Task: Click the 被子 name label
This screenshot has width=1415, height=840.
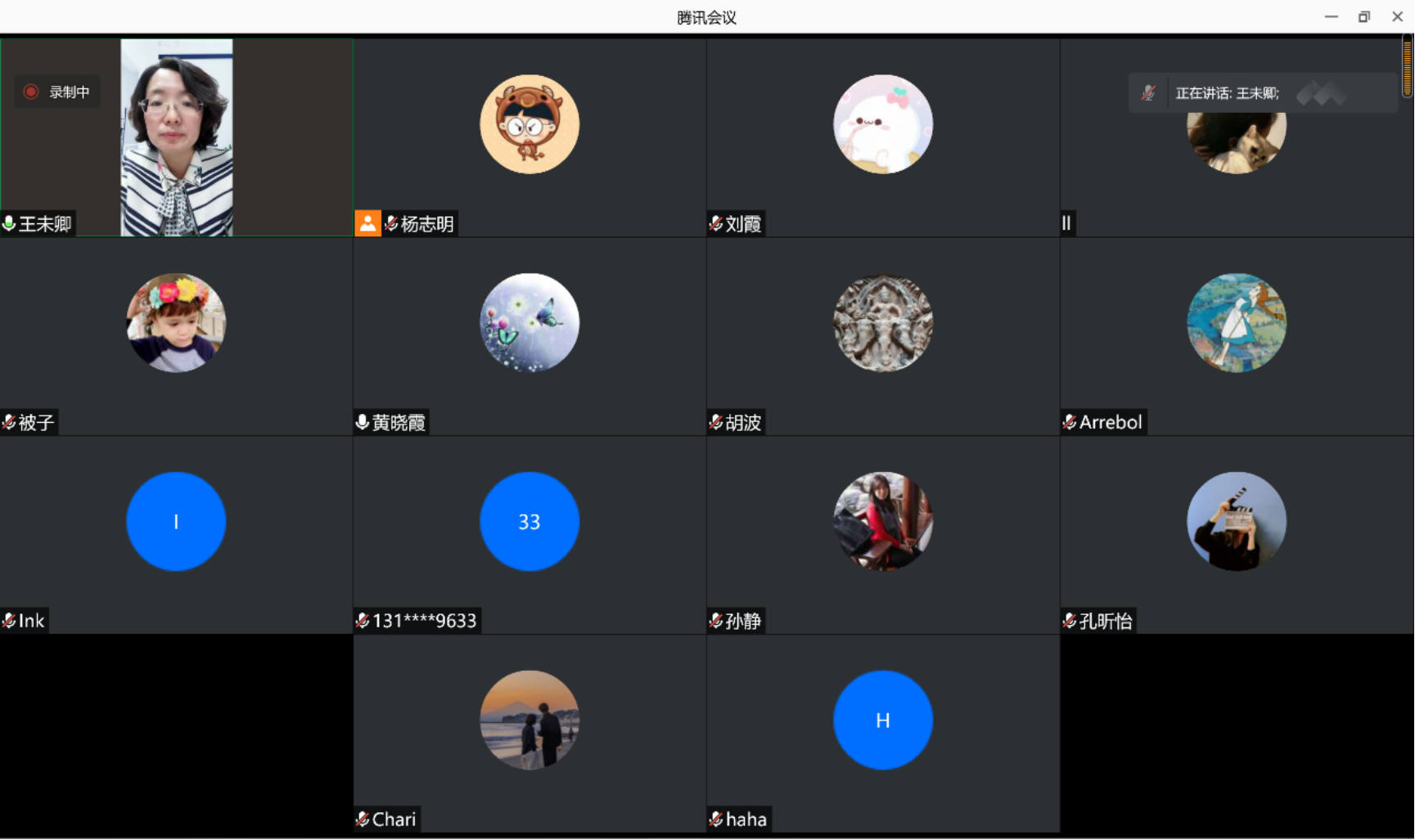Action: 36,422
